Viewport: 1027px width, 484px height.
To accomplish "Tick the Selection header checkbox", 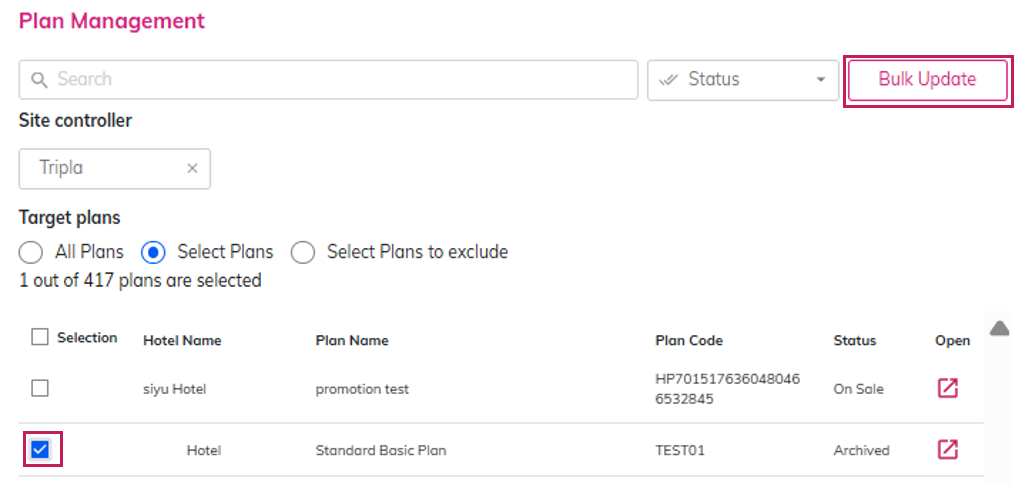I will pos(40,338).
